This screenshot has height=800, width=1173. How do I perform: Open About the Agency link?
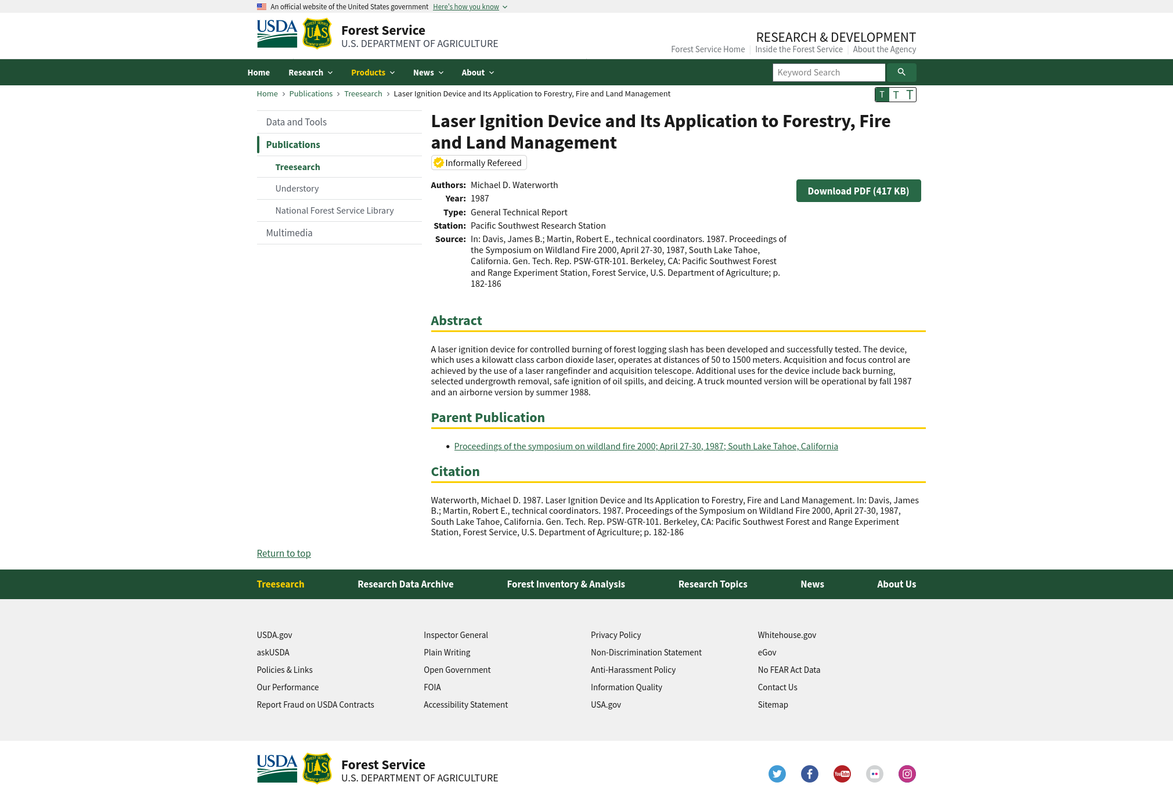point(884,49)
